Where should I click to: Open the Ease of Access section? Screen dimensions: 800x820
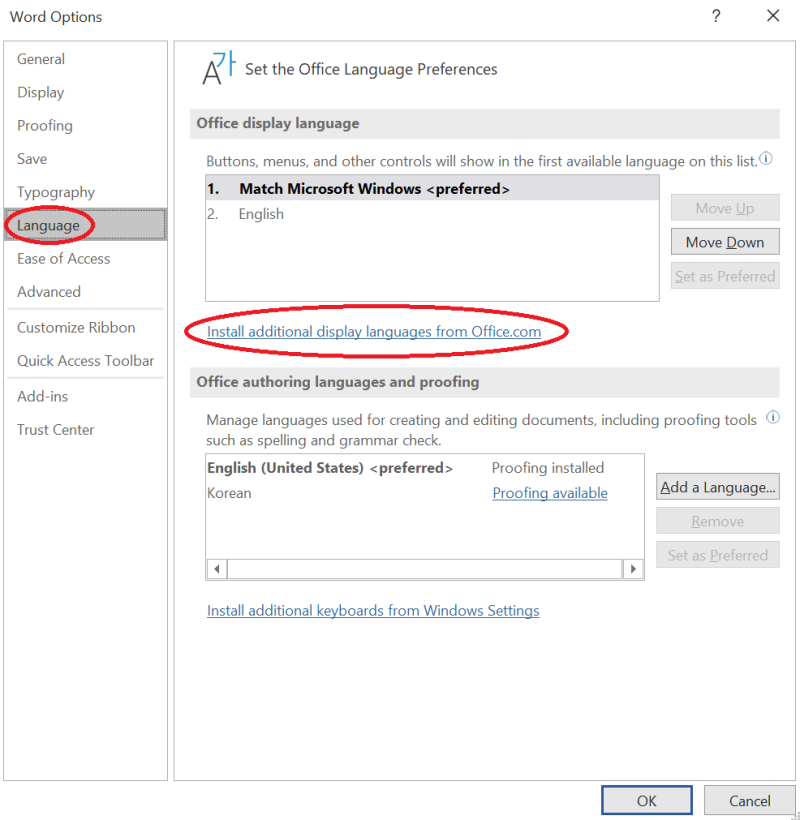pyautogui.click(x=63, y=258)
